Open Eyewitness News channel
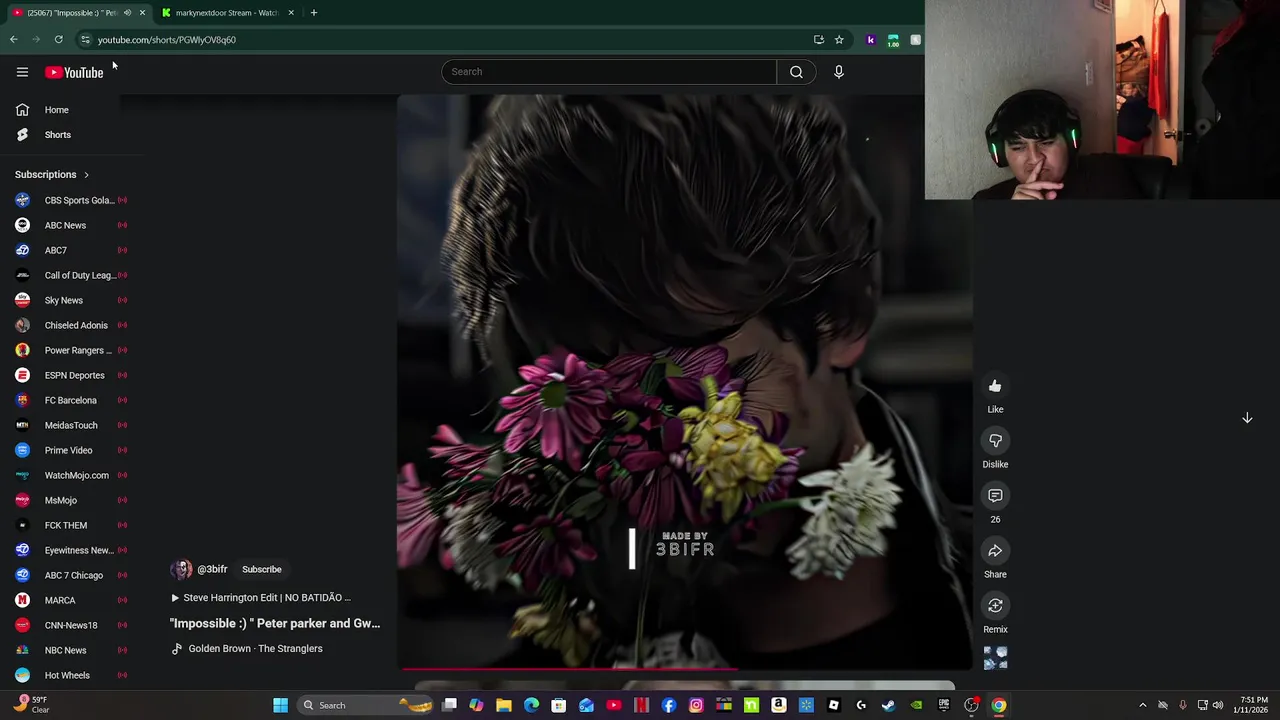 70,550
